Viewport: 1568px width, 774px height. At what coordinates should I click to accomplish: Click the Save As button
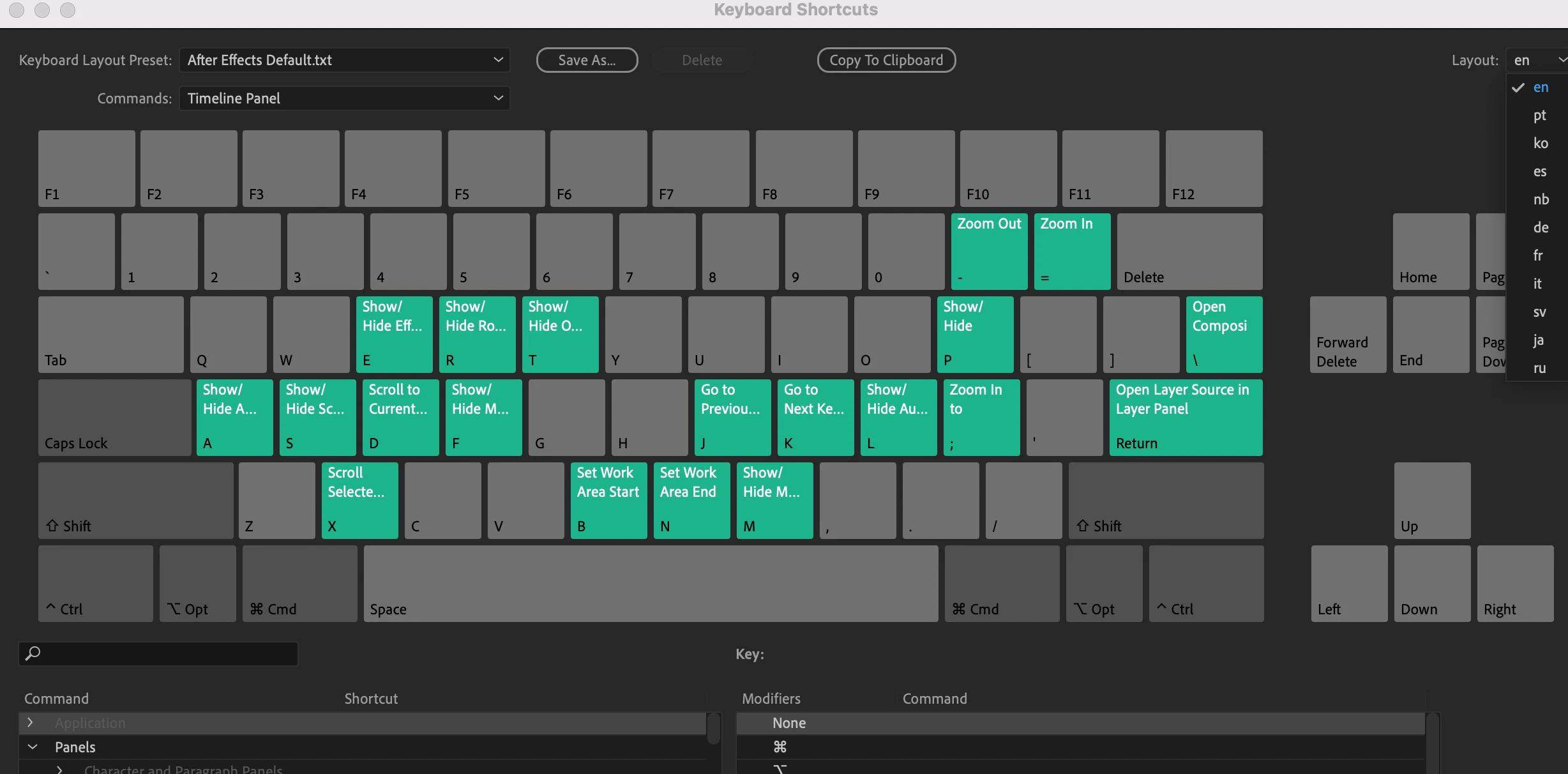(x=587, y=60)
